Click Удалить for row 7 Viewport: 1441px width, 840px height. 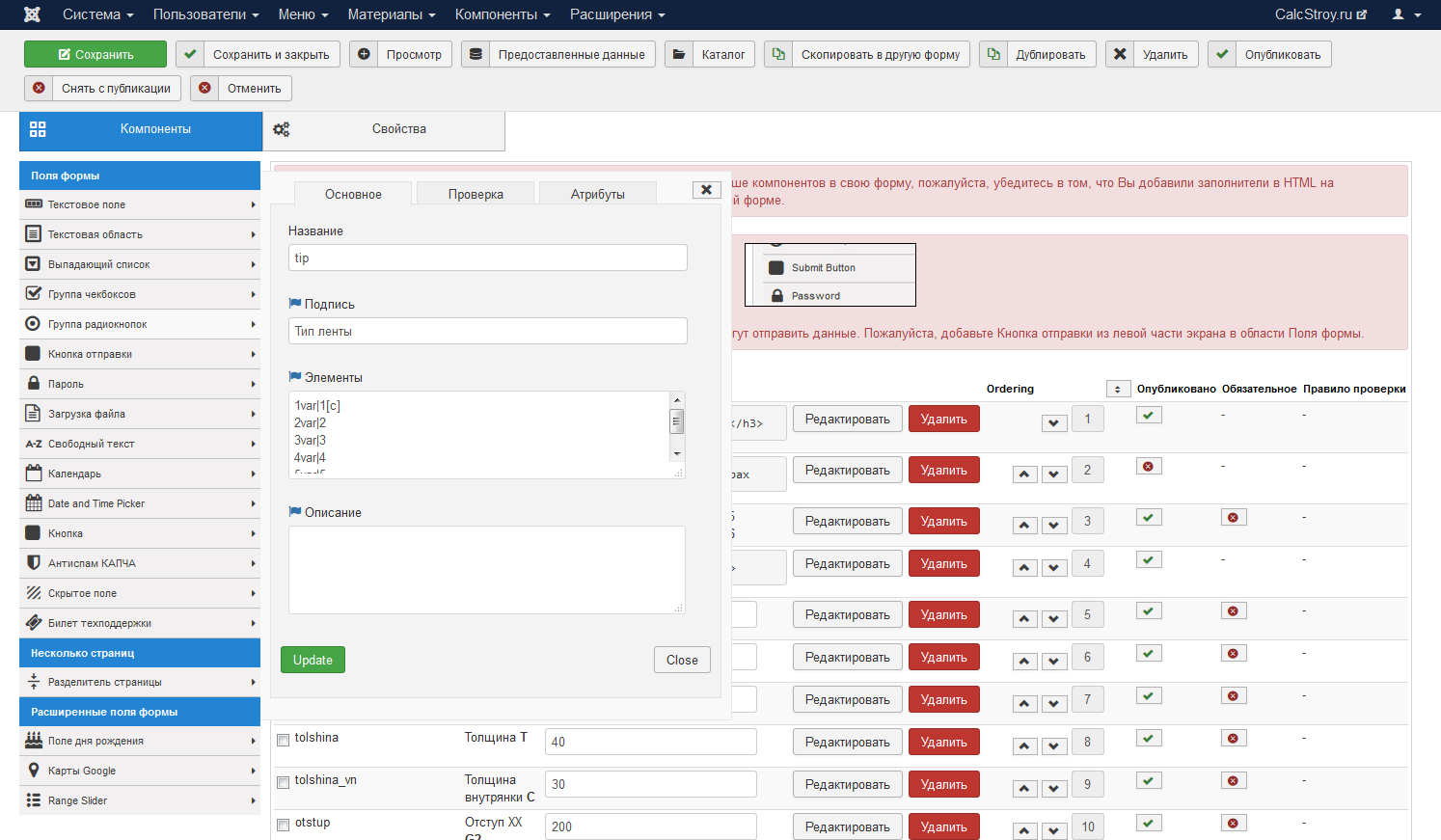click(944, 699)
